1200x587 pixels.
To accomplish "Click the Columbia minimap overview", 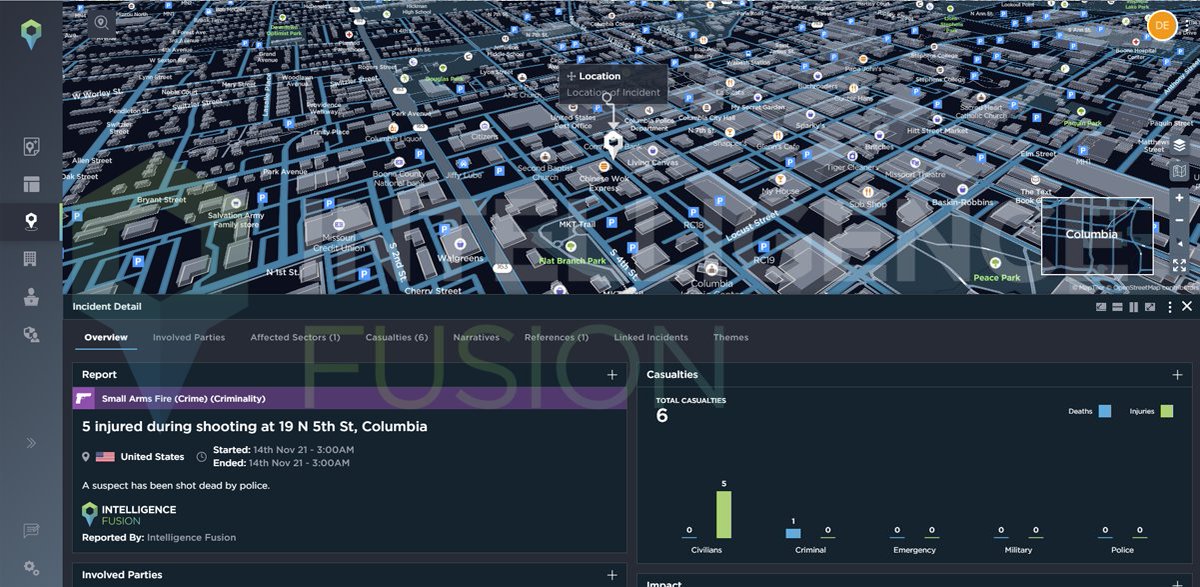I will pos(1097,236).
